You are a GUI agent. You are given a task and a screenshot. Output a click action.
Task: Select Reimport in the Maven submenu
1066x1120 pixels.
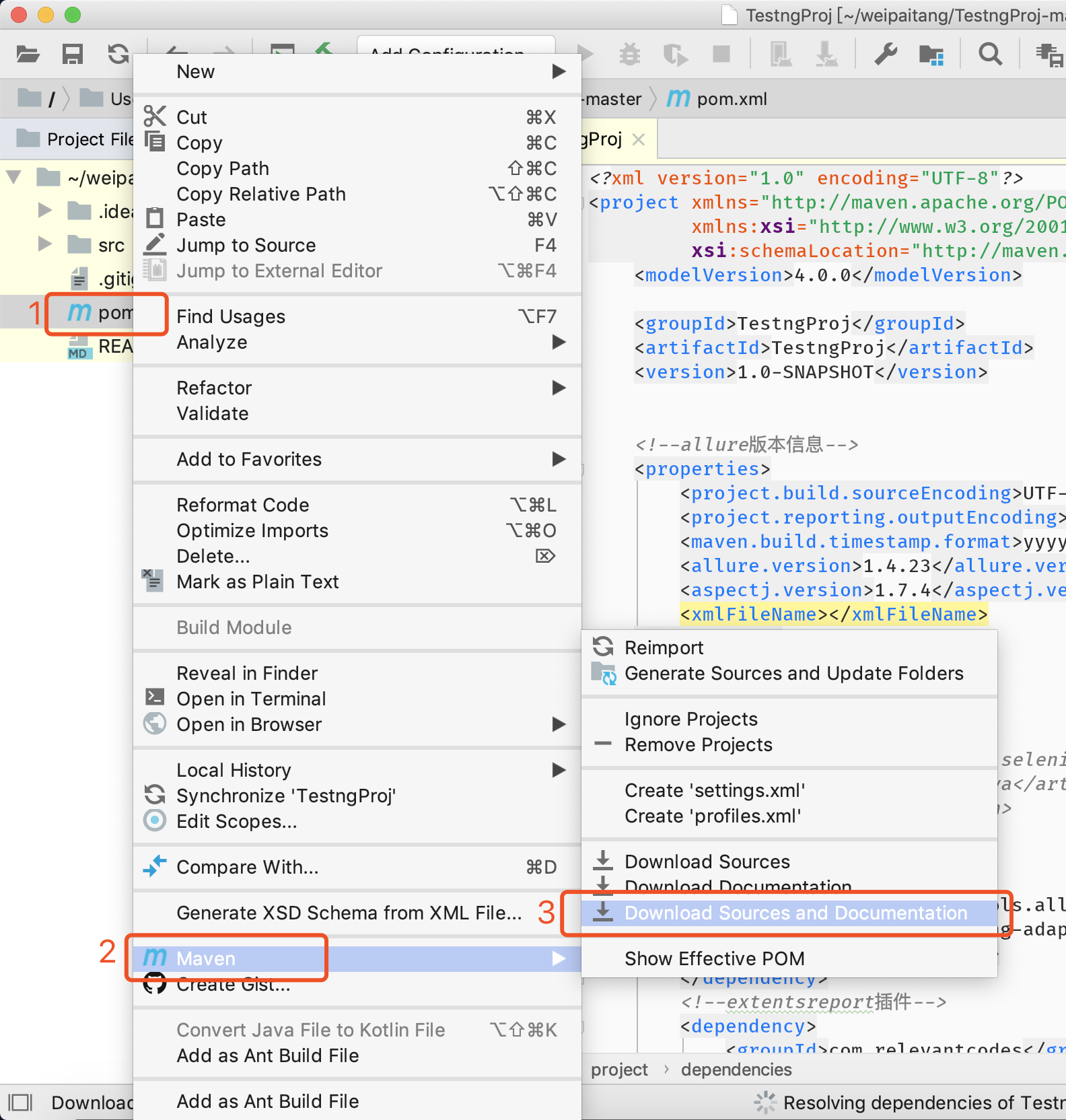click(x=789, y=647)
